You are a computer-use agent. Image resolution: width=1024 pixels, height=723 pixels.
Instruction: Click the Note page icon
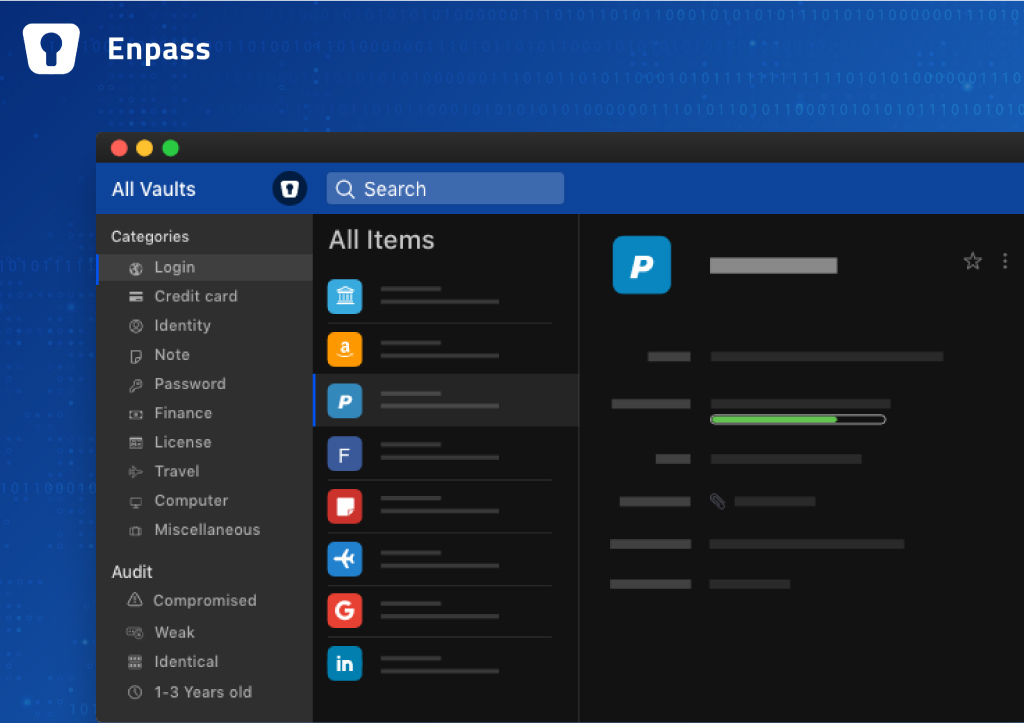tap(136, 356)
